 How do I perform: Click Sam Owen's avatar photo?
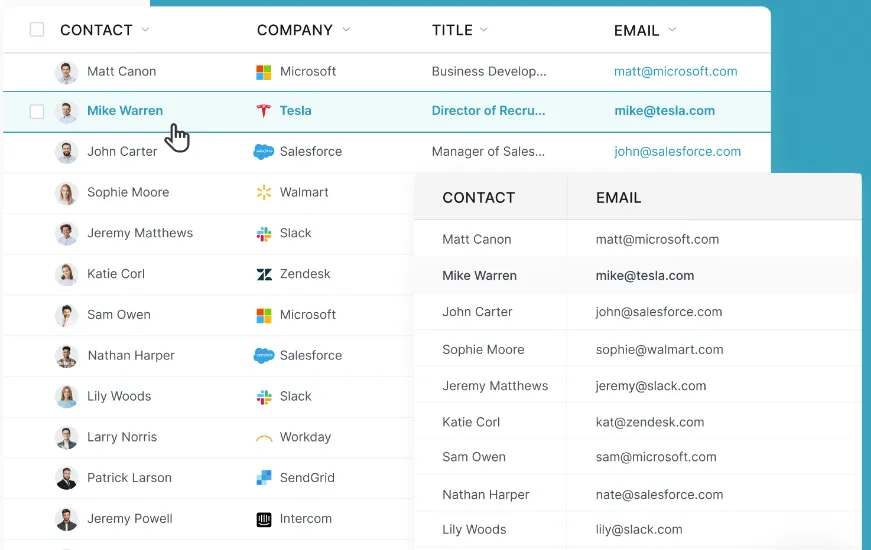(x=66, y=316)
